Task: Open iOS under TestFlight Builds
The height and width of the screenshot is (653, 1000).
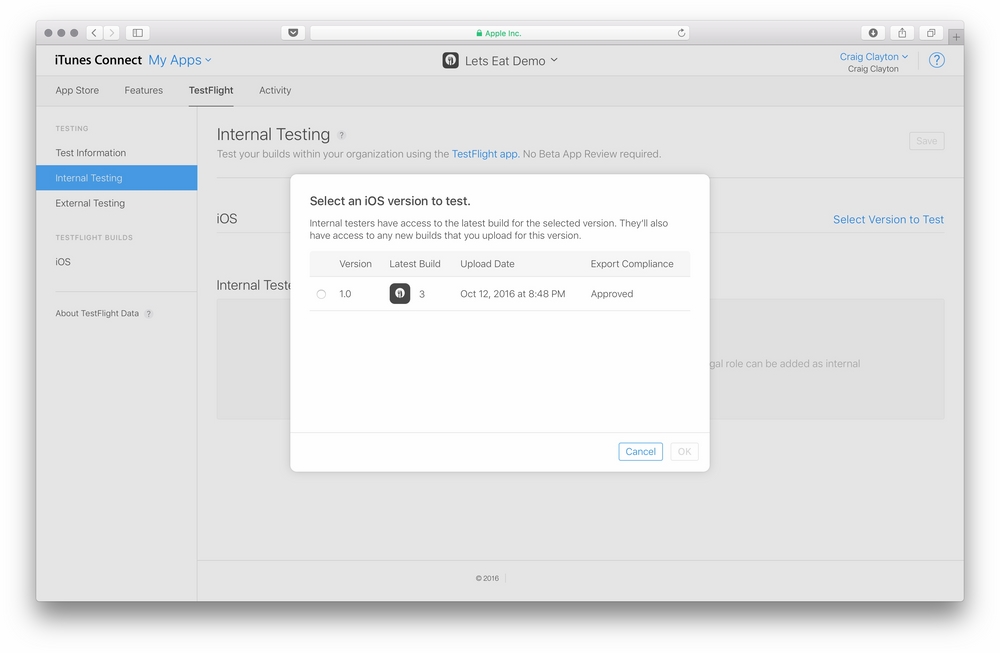Action: 63,262
